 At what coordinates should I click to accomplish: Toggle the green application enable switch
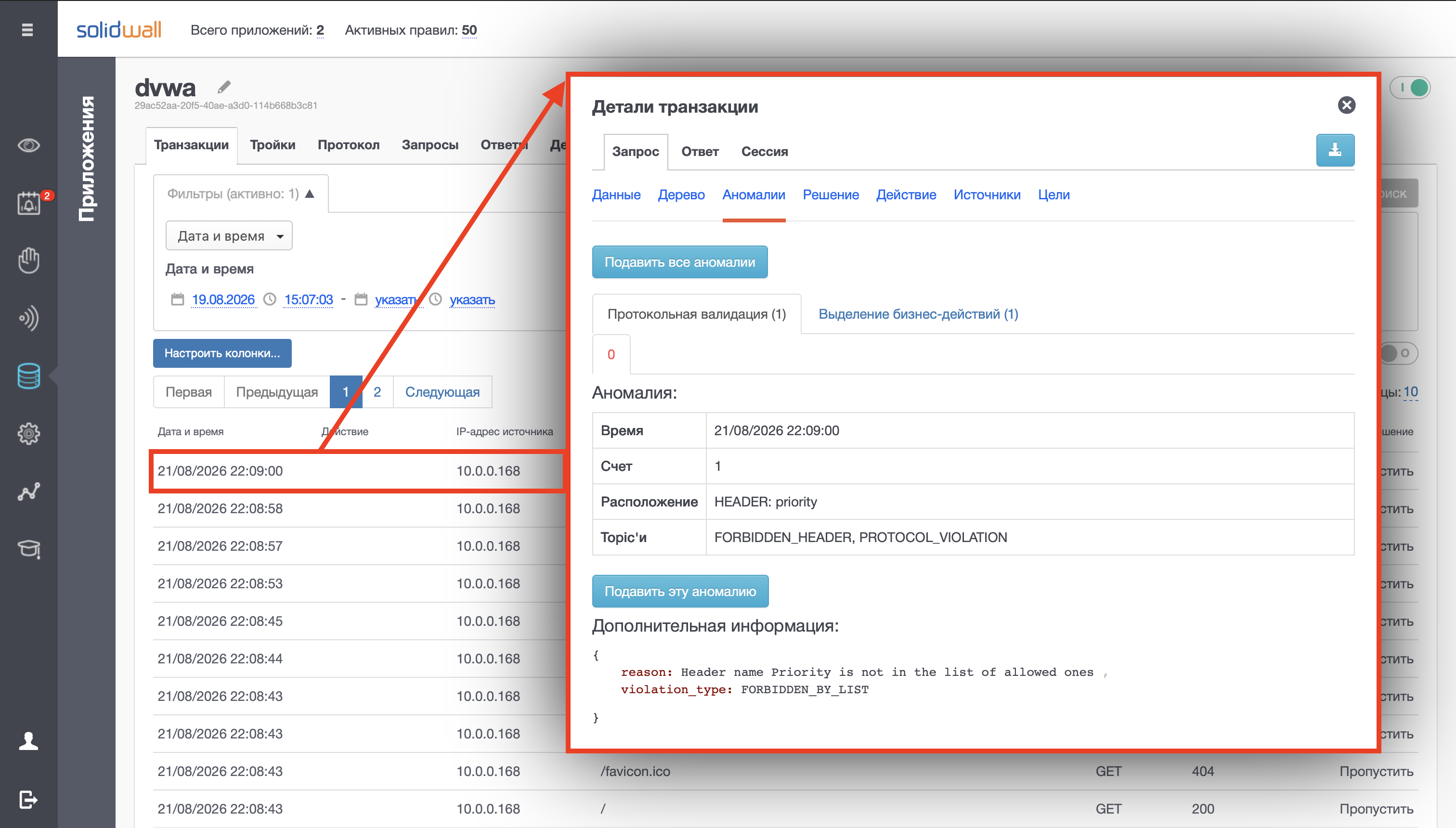coord(1410,88)
